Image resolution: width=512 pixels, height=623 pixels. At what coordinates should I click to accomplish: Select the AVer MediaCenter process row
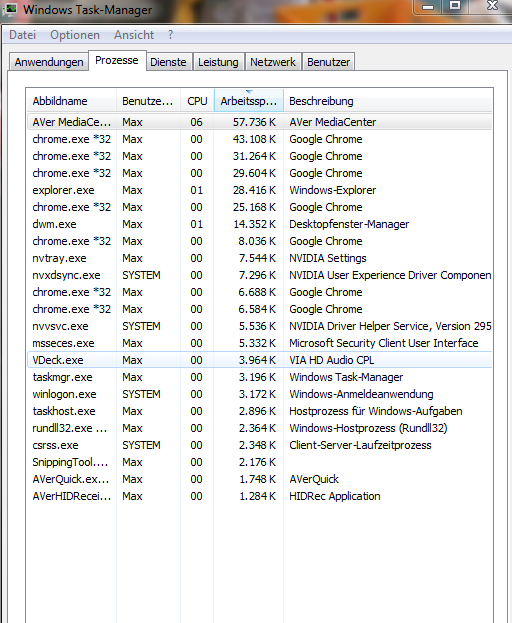pos(260,122)
